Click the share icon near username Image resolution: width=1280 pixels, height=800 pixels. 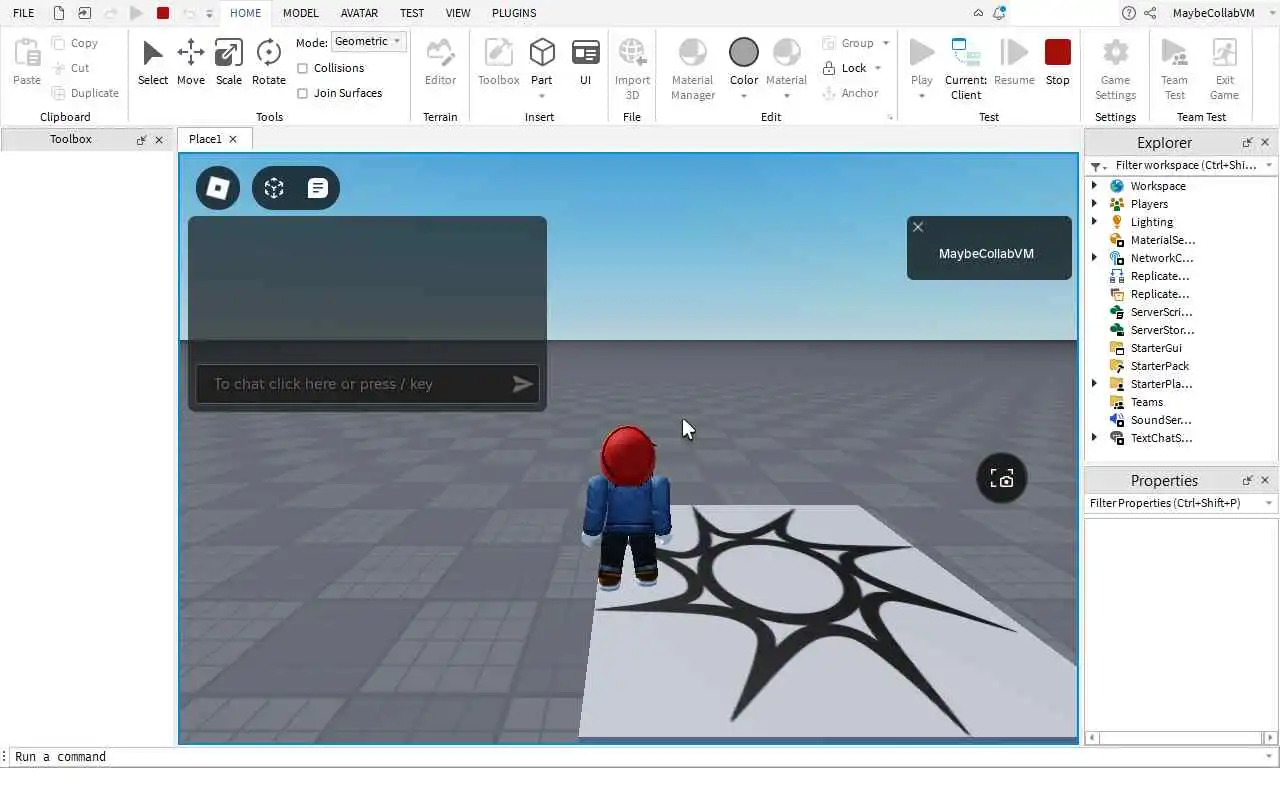[x=1150, y=13]
